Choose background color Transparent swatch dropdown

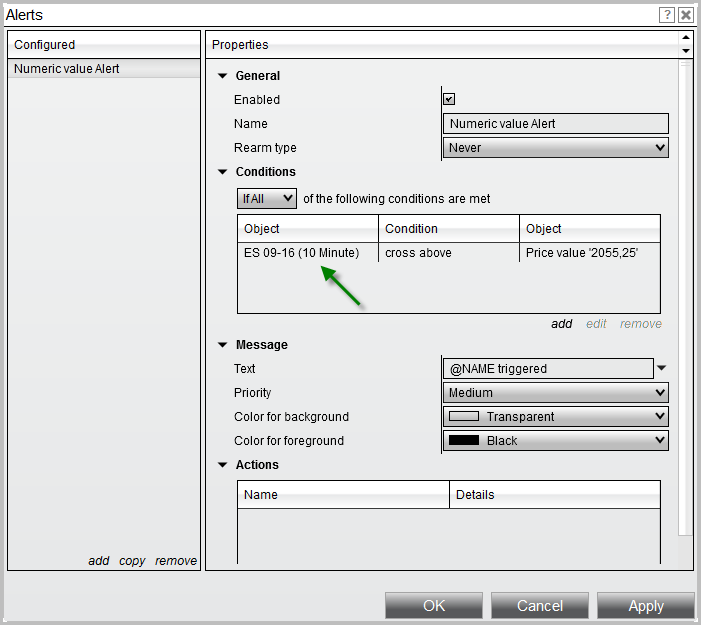pyautogui.click(x=555, y=417)
